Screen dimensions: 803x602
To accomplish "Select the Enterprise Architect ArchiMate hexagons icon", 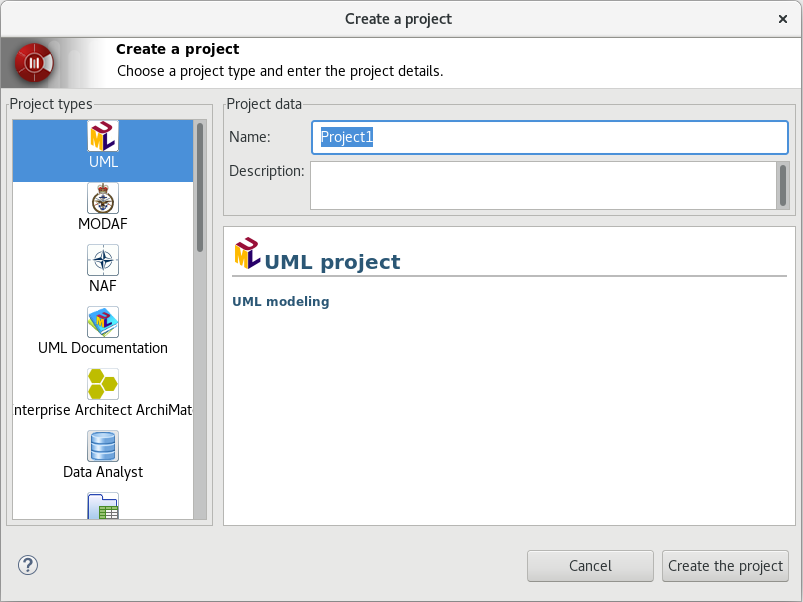I will tap(102, 384).
